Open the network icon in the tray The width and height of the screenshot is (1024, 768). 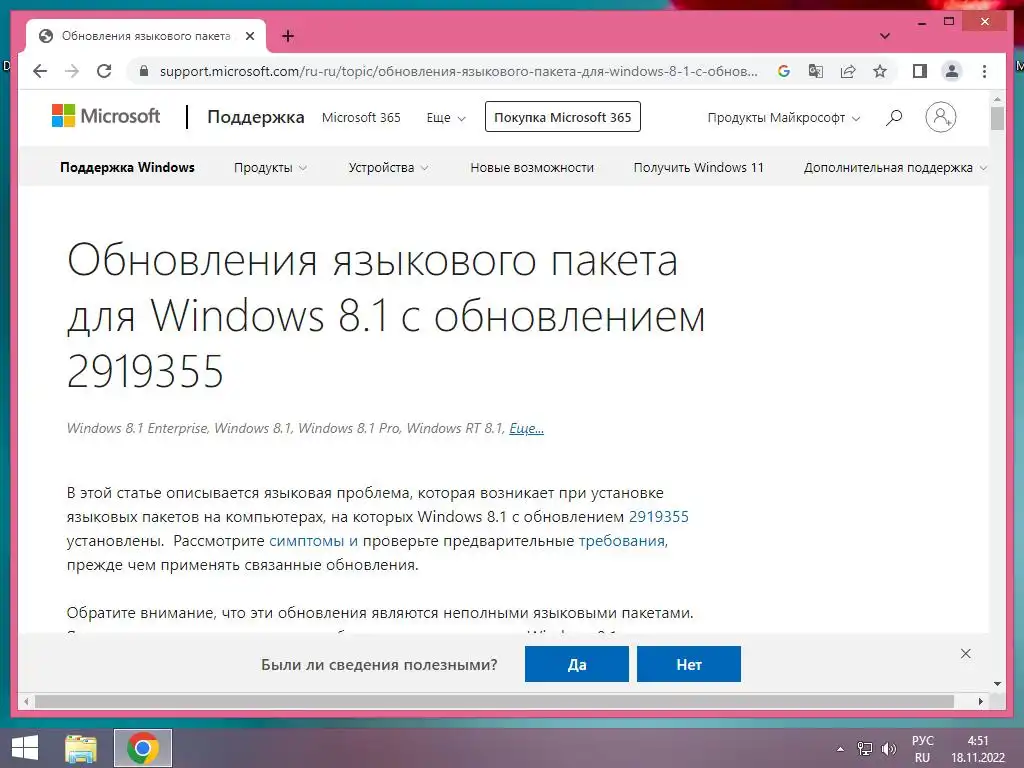tap(865, 749)
